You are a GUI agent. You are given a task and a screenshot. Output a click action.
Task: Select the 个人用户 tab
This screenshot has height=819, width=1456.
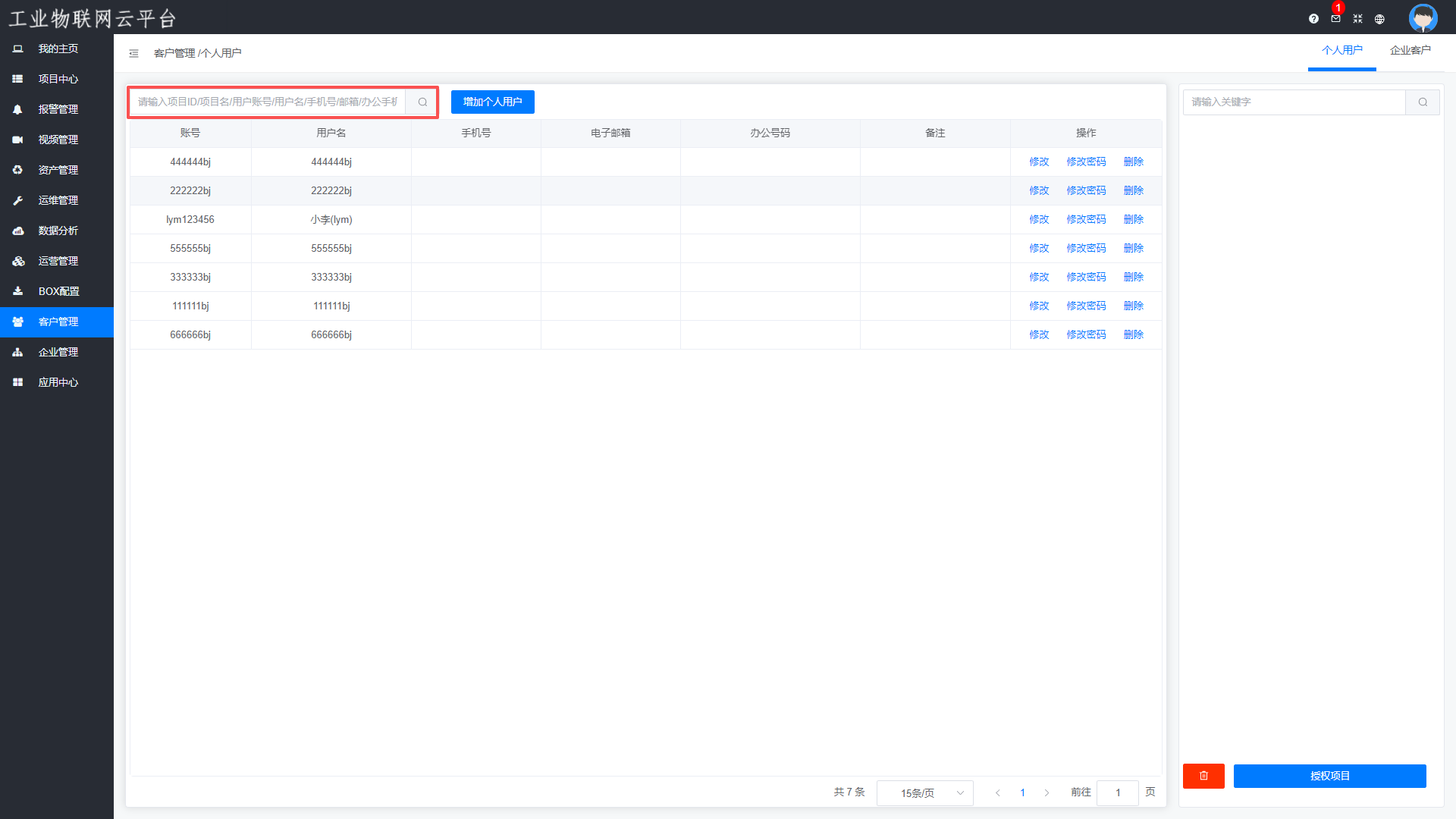[1341, 50]
